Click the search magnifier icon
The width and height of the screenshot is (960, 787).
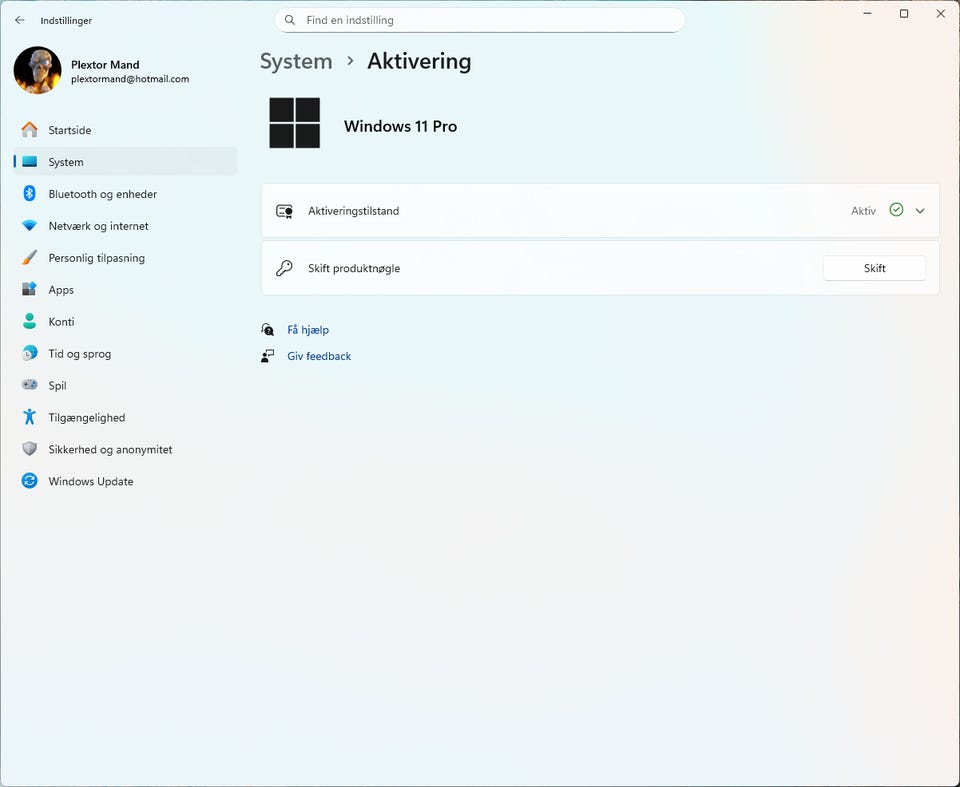click(x=290, y=20)
